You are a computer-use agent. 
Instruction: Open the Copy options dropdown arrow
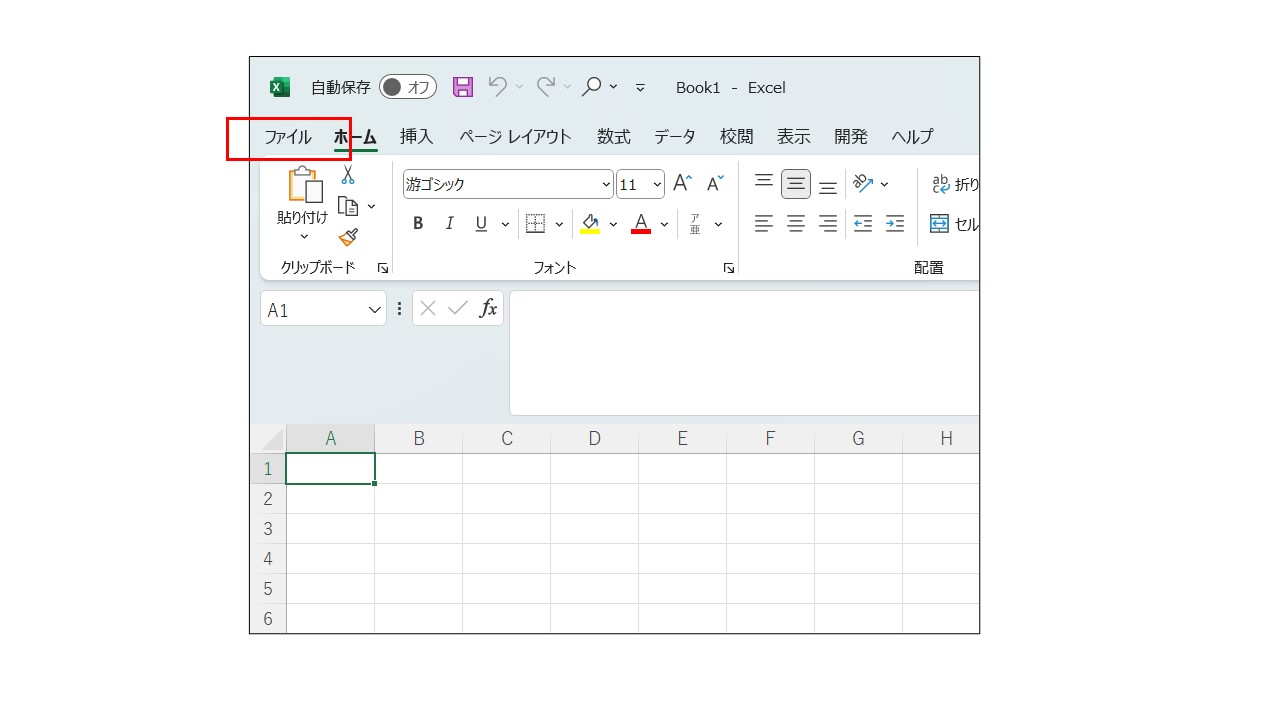pos(371,207)
